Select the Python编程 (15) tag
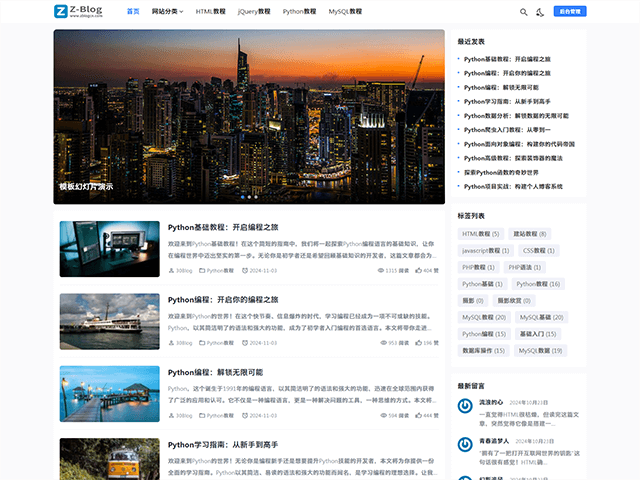 (x=484, y=334)
